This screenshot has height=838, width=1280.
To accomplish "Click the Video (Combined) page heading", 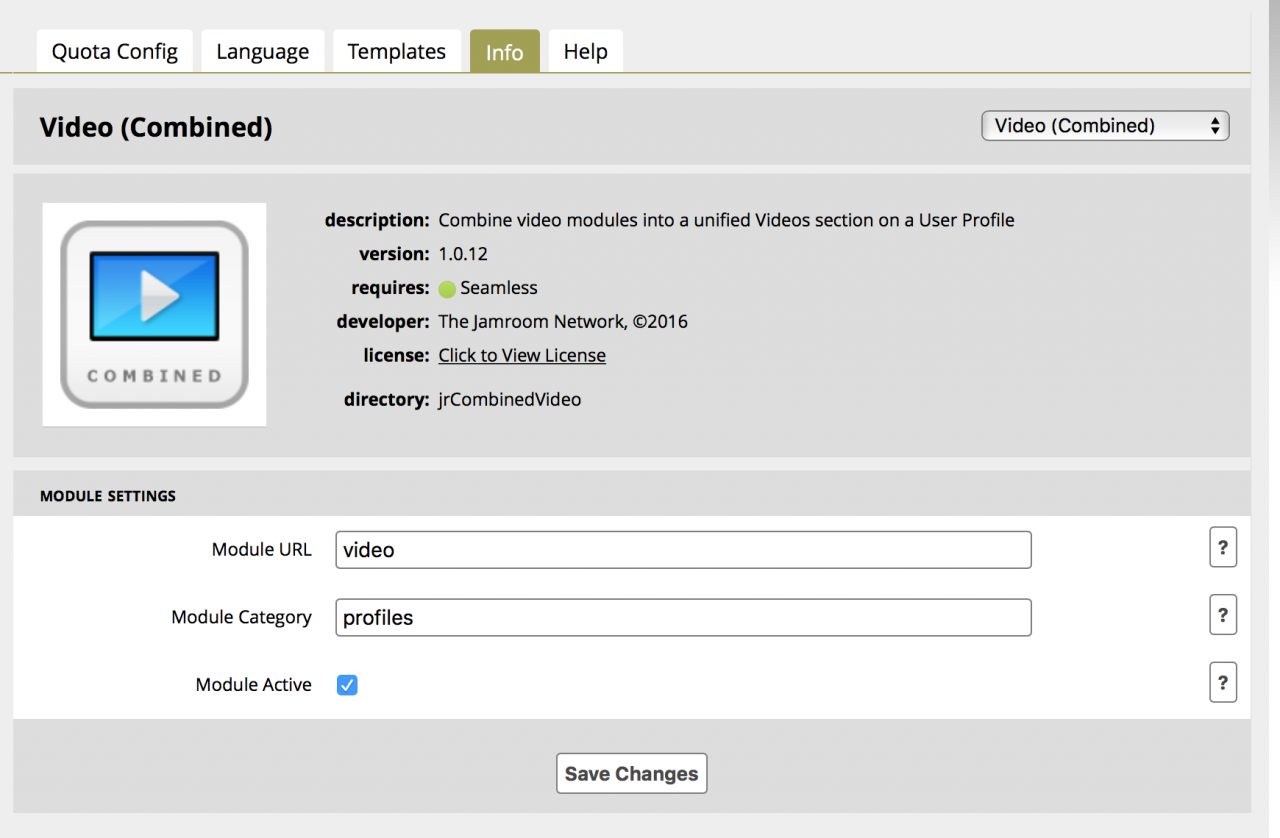I will (x=156, y=127).
